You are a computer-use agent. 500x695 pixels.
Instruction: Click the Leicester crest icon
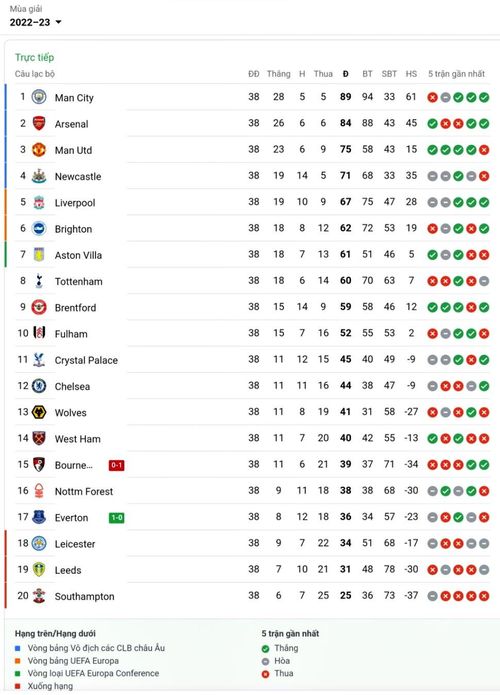pyautogui.click(x=39, y=543)
